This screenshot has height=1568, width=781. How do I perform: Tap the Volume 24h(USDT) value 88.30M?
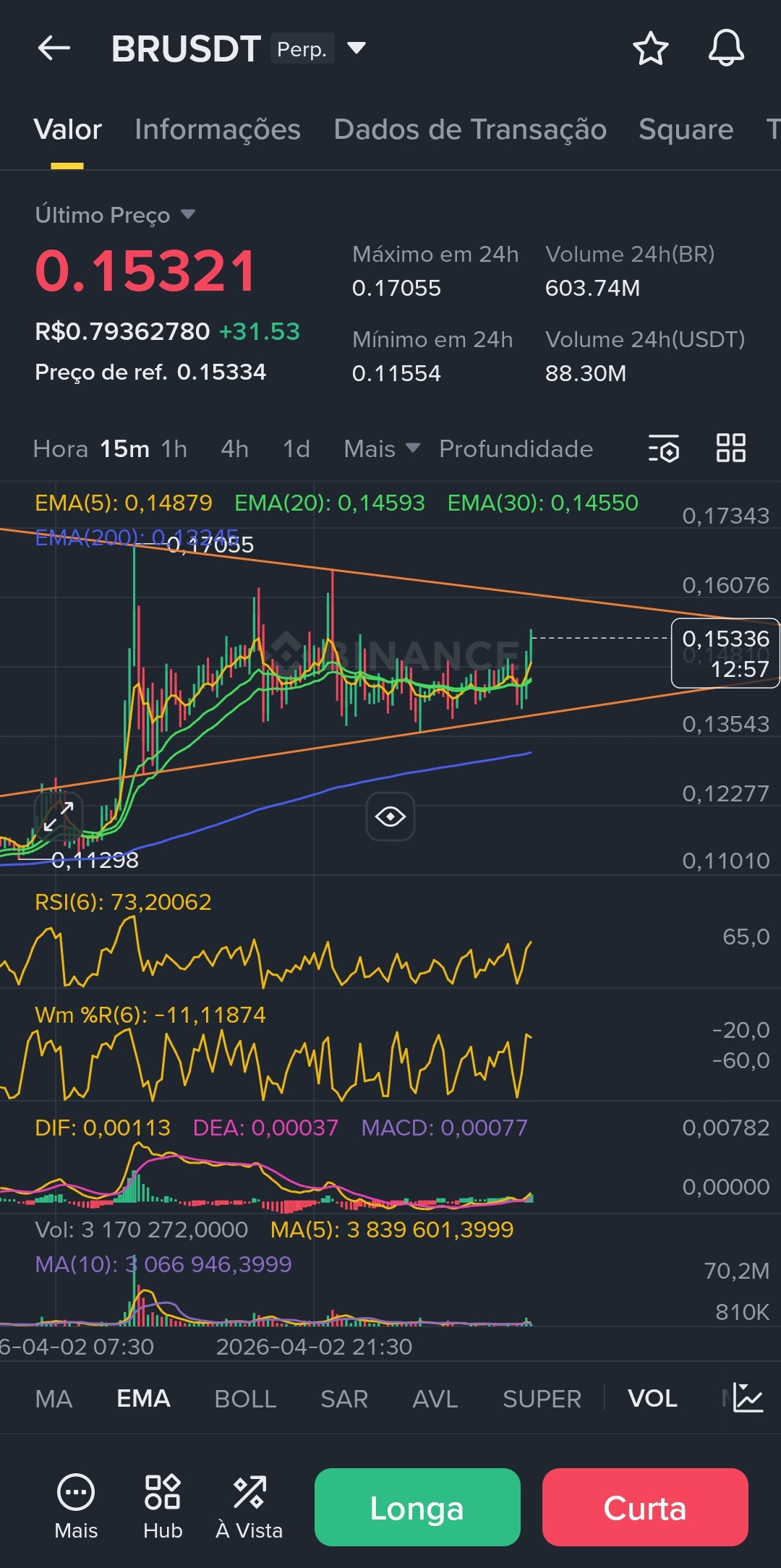(586, 373)
